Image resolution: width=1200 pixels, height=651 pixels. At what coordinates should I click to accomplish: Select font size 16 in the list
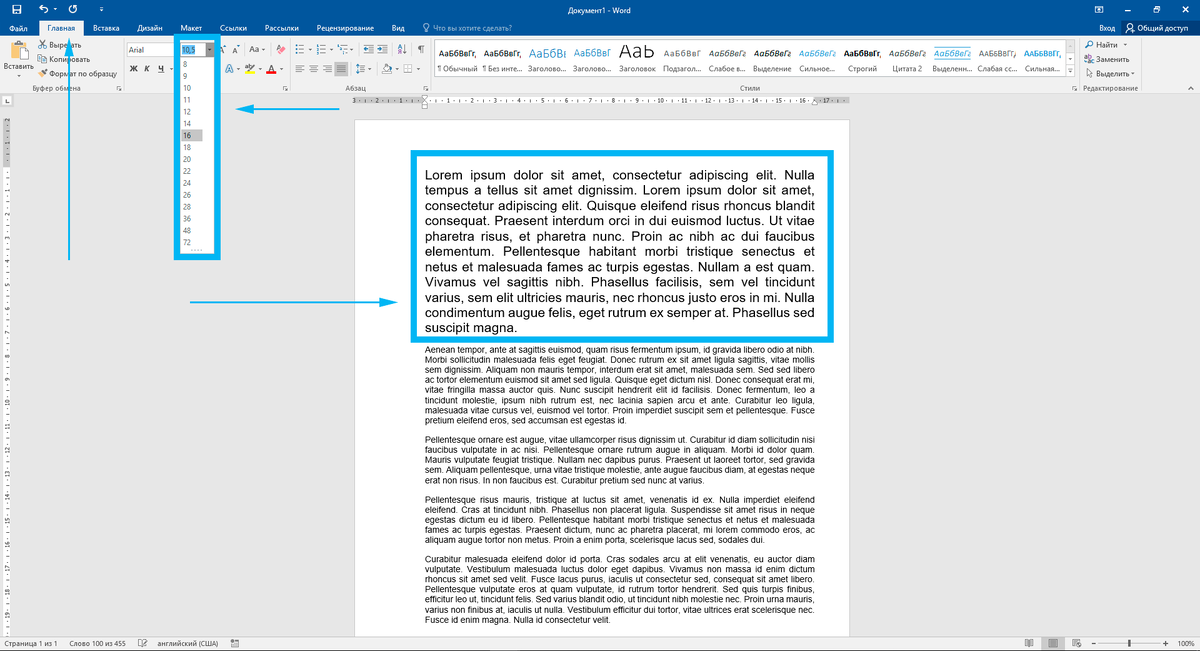191,135
